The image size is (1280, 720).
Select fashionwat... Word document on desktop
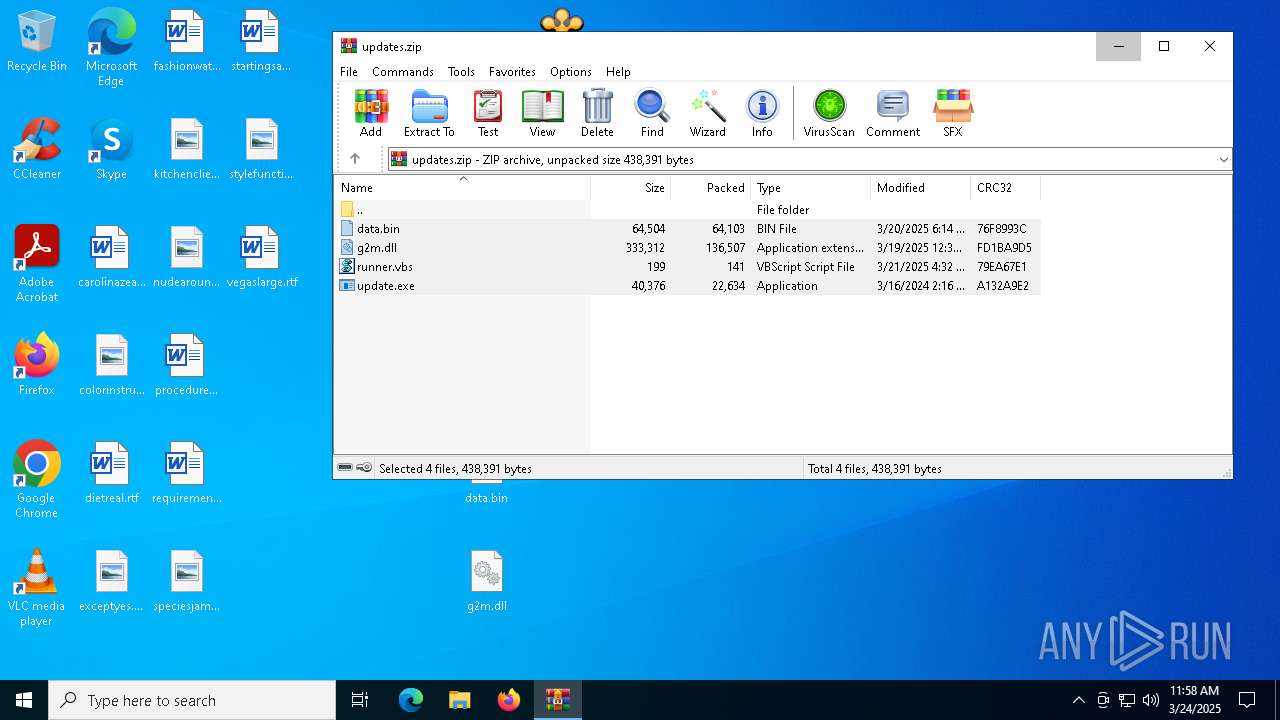click(187, 41)
